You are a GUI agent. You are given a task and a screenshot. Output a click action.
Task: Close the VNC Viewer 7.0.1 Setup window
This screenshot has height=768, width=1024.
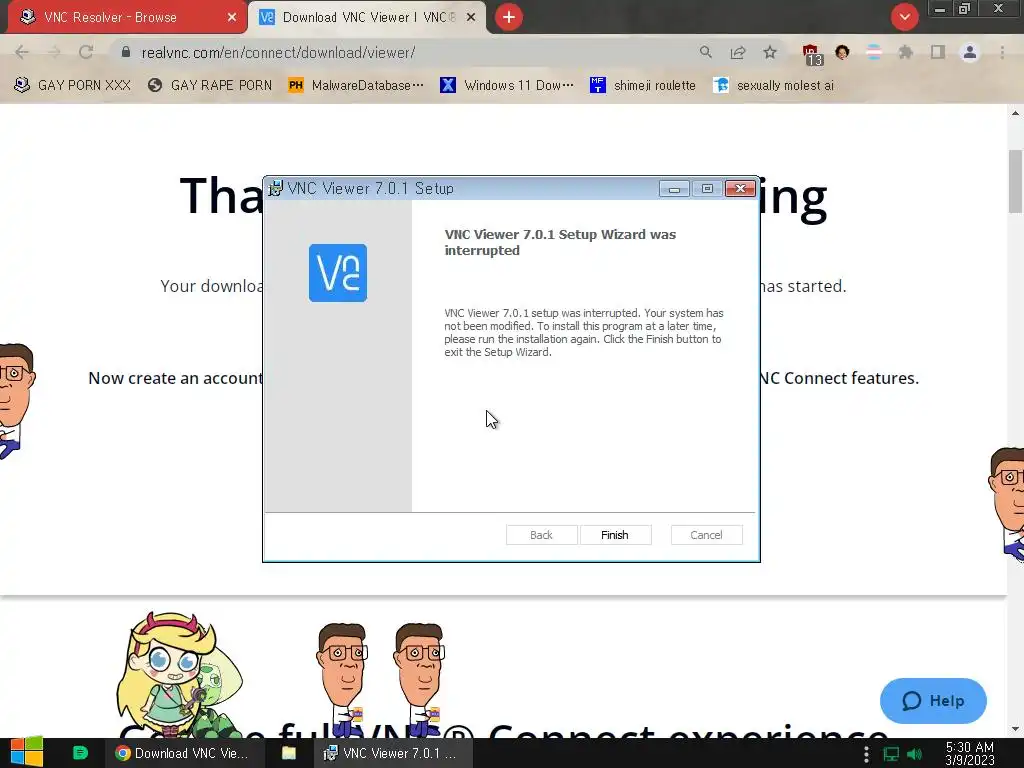pos(740,189)
